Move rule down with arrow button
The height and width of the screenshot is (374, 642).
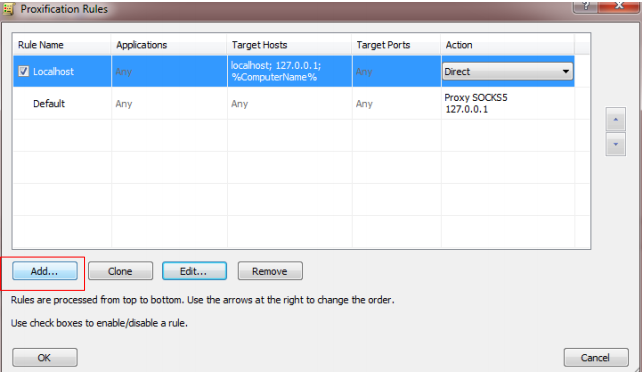[x=615, y=144]
